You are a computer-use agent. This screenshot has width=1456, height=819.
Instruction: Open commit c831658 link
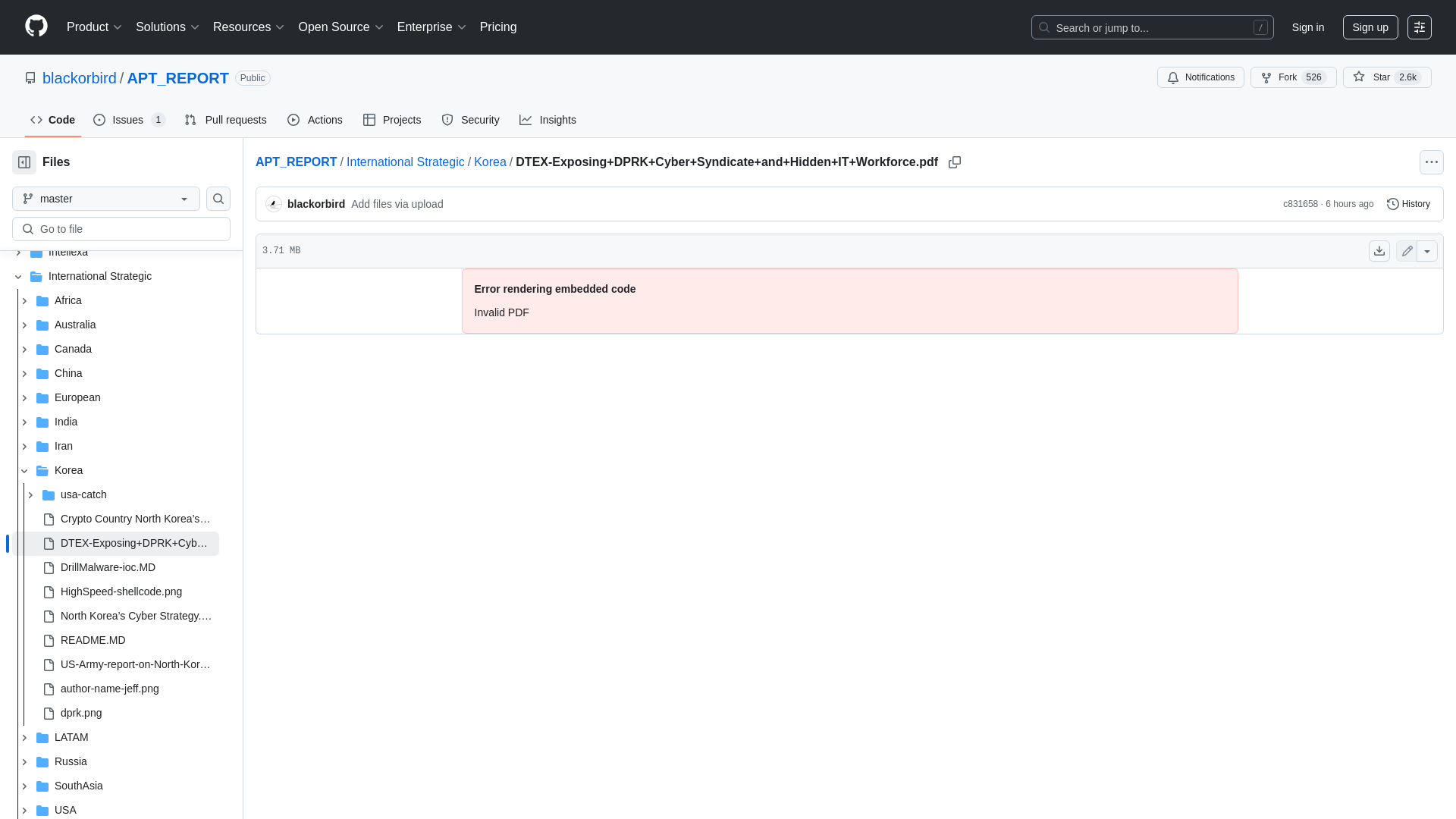1300,204
